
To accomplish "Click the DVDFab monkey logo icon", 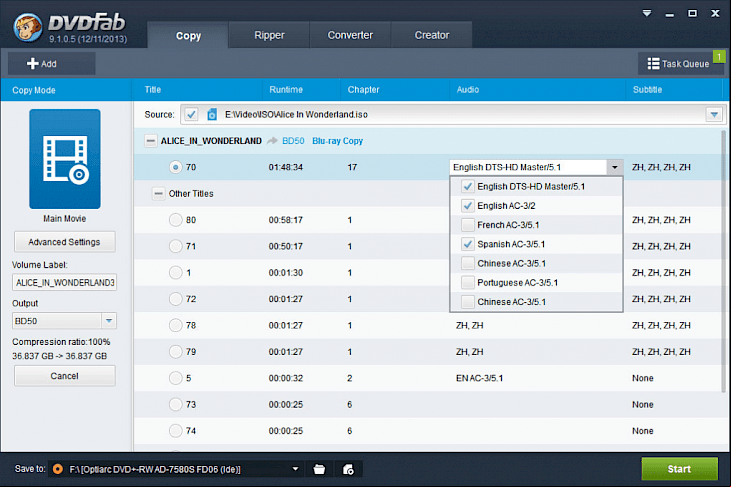I will 28,27.
